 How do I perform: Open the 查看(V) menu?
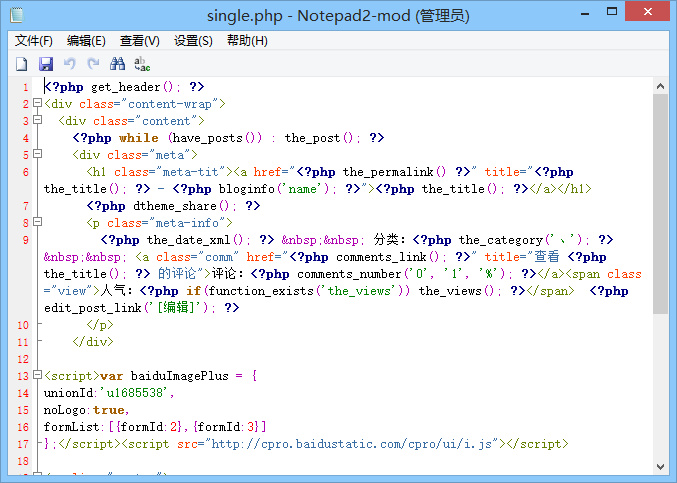pos(139,41)
